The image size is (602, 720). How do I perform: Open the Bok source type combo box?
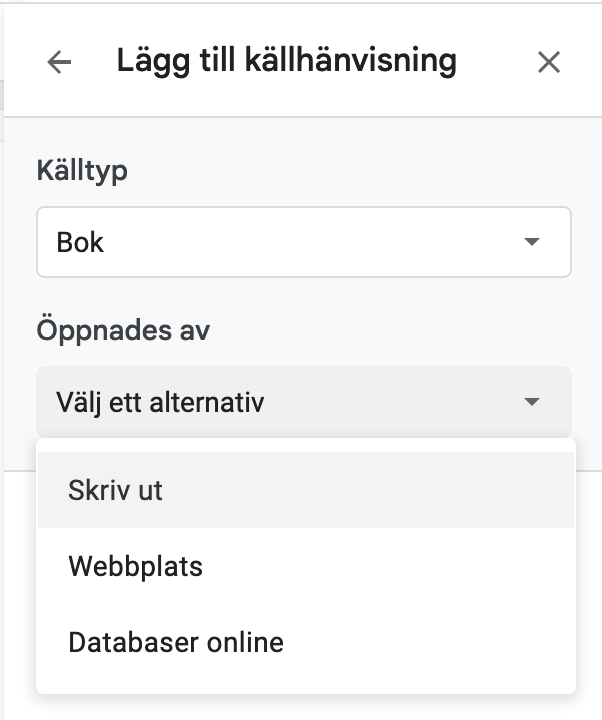point(304,242)
